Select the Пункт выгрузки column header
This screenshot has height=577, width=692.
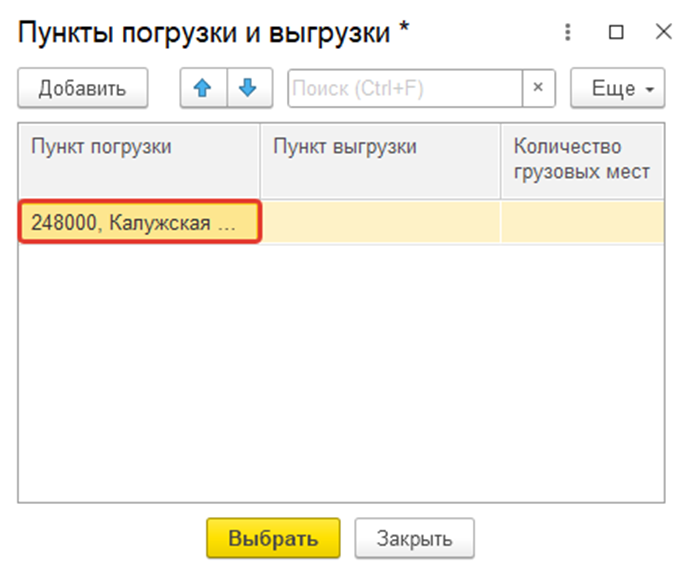[380, 161]
